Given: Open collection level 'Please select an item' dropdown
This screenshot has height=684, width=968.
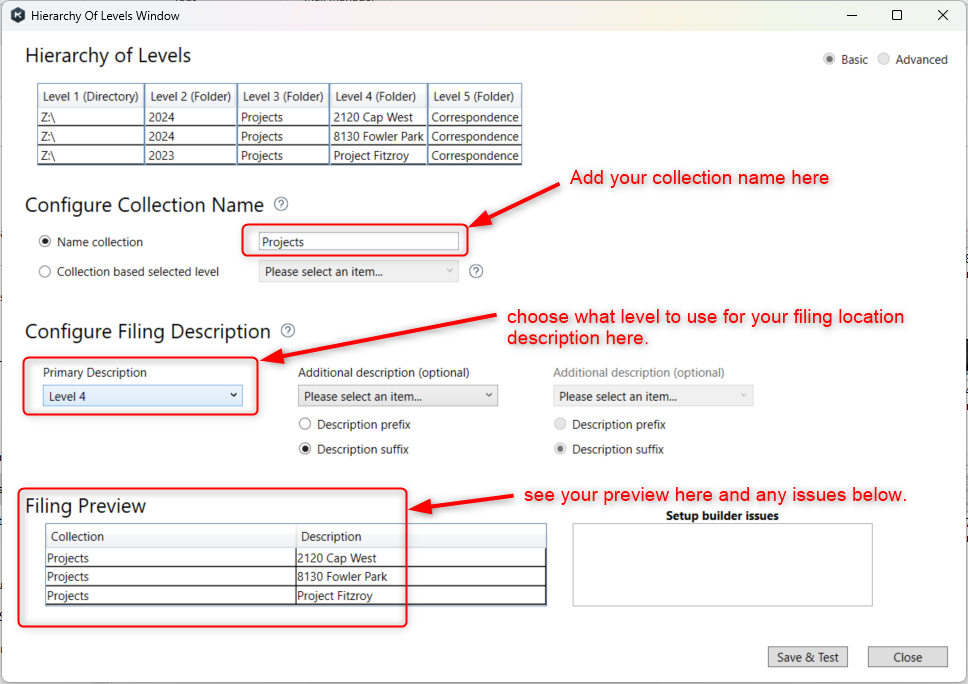Looking at the screenshot, I should tap(358, 271).
